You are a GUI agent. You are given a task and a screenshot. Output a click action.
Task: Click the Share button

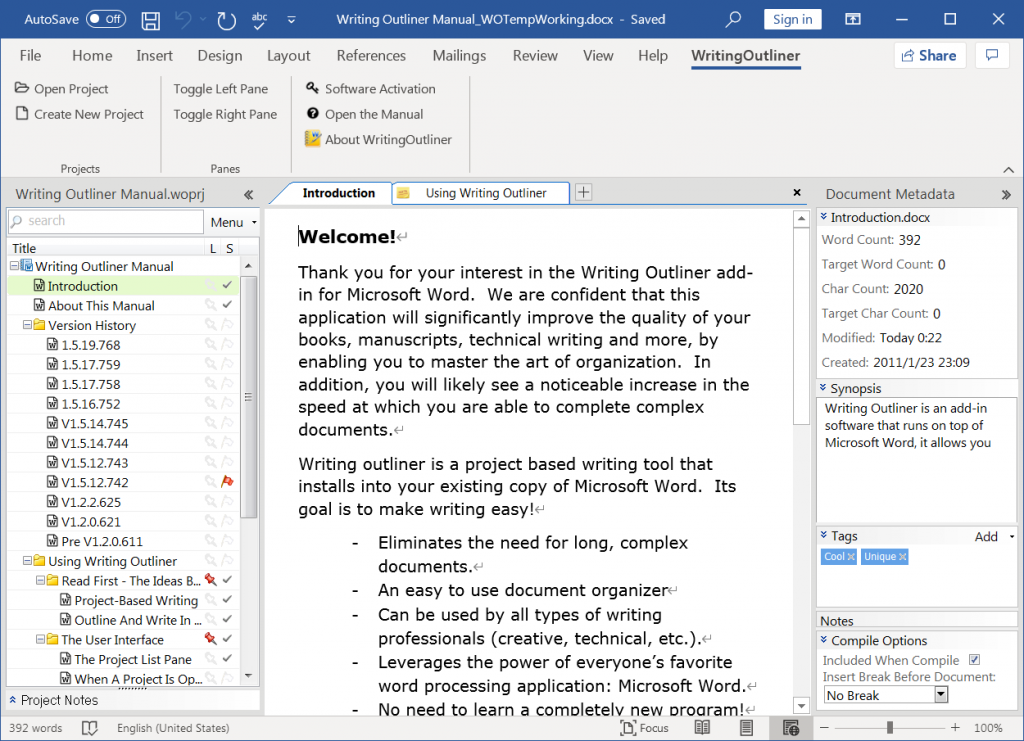click(929, 55)
